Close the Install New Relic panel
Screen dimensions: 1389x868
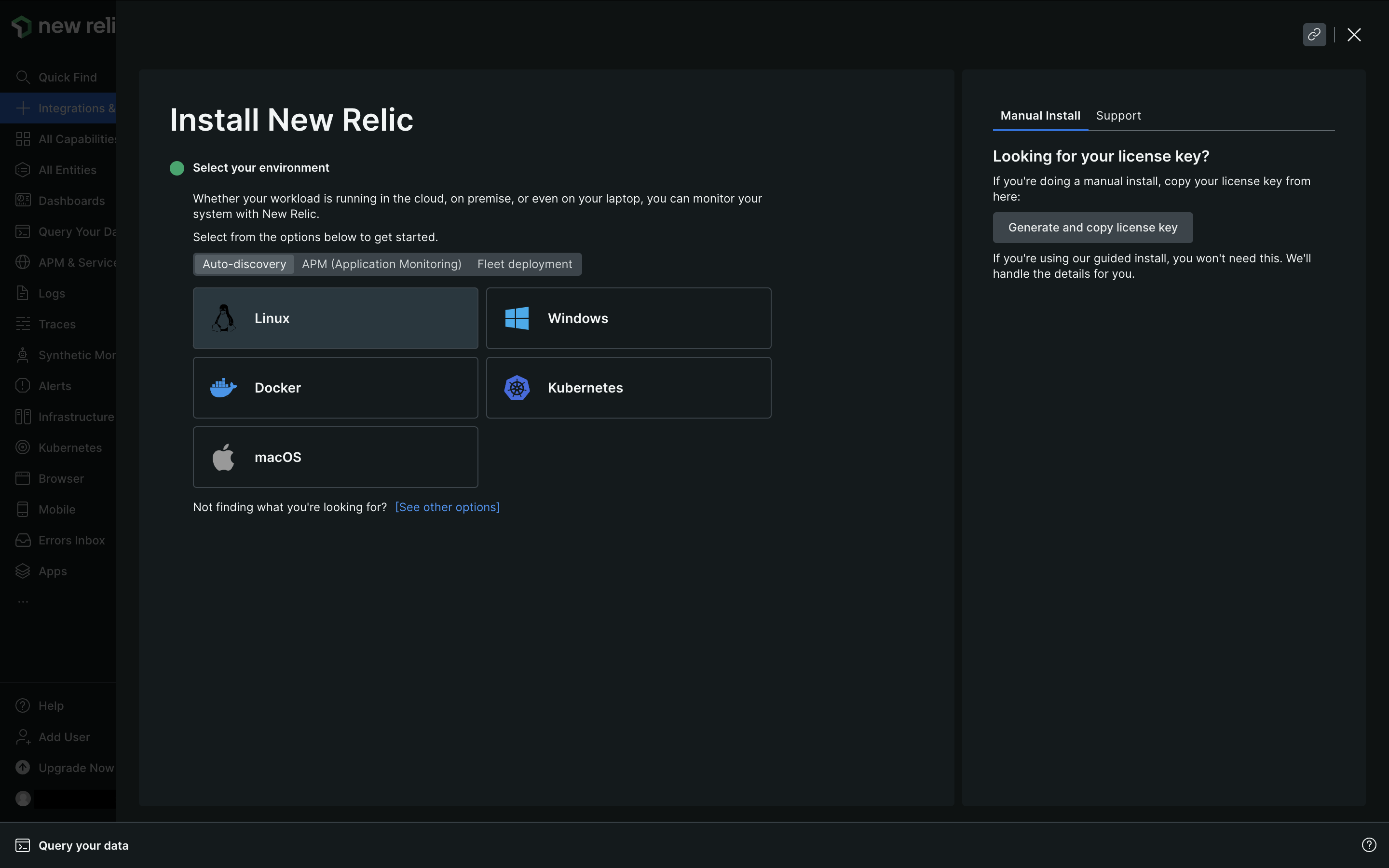click(1354, 35)
